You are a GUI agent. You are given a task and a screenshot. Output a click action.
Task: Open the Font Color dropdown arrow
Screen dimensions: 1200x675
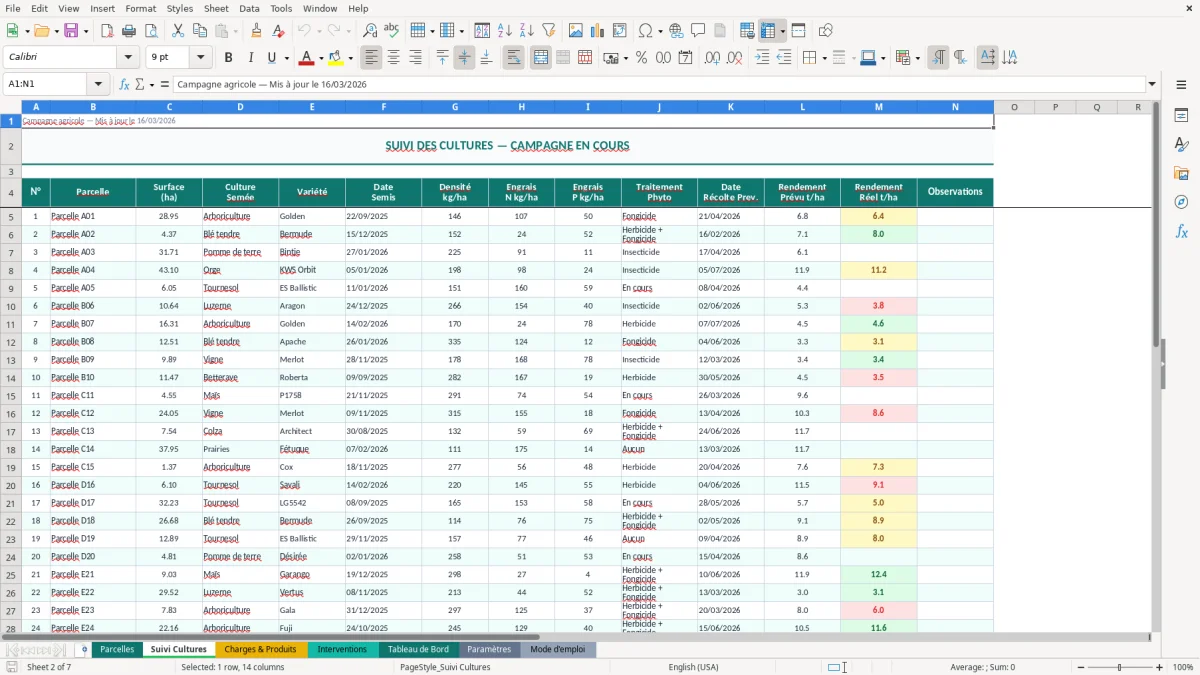[x=322, y=58]
